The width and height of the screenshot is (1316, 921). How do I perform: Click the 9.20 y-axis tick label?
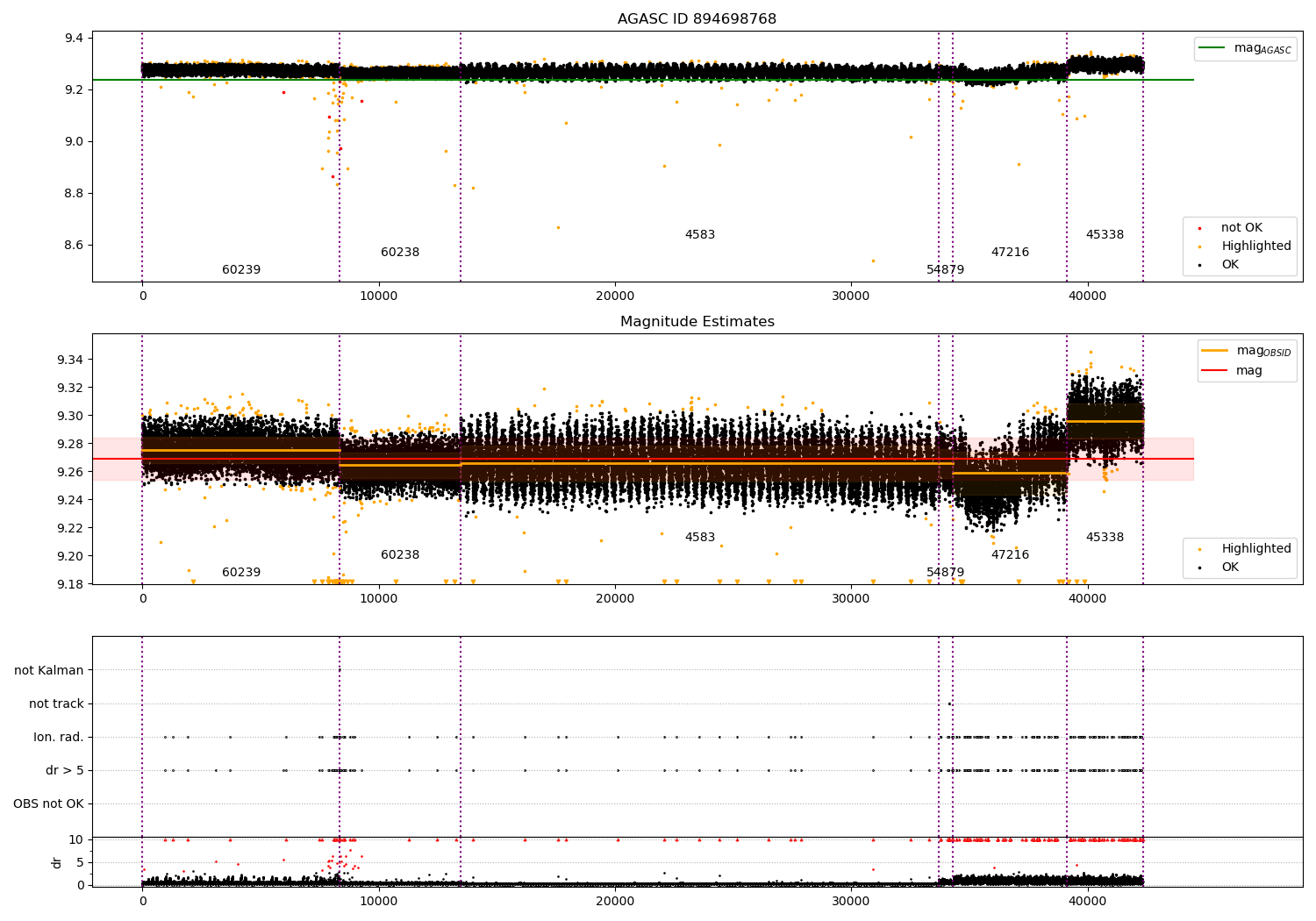point(71,556)
